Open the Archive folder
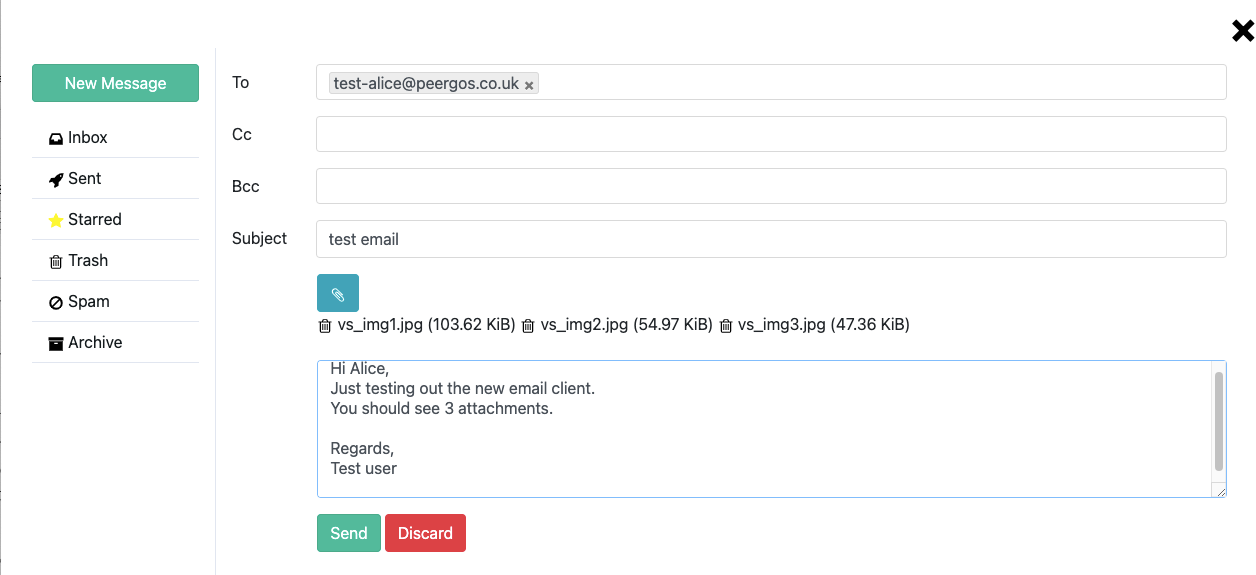Screen dimensions: 1256x575 (x=95, y=342)
